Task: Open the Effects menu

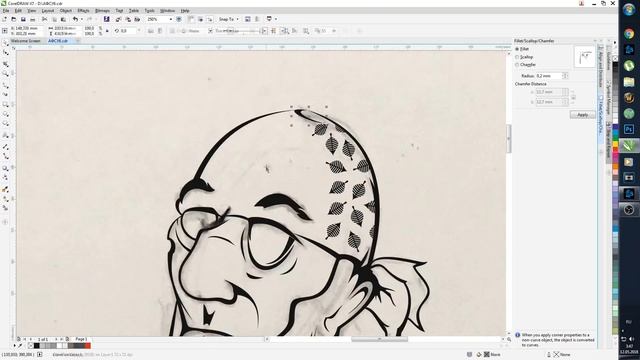Action: coord(83,11)
